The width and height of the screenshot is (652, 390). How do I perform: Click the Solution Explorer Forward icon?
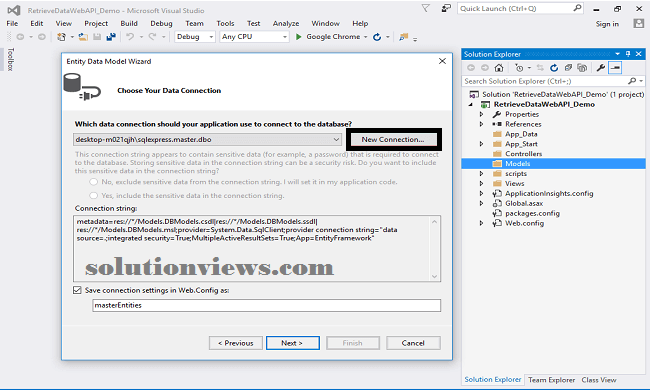[485, 68]
